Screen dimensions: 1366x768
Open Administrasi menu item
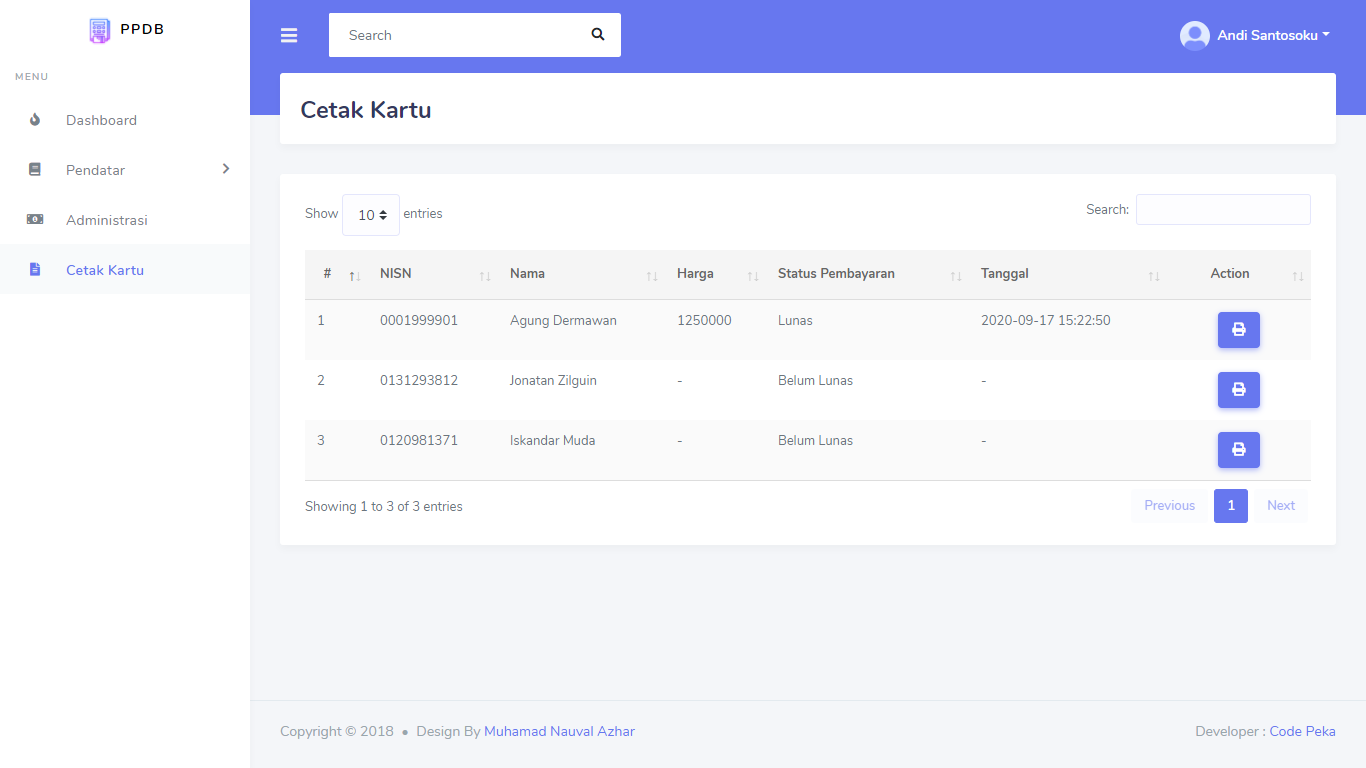click(125, 220)
